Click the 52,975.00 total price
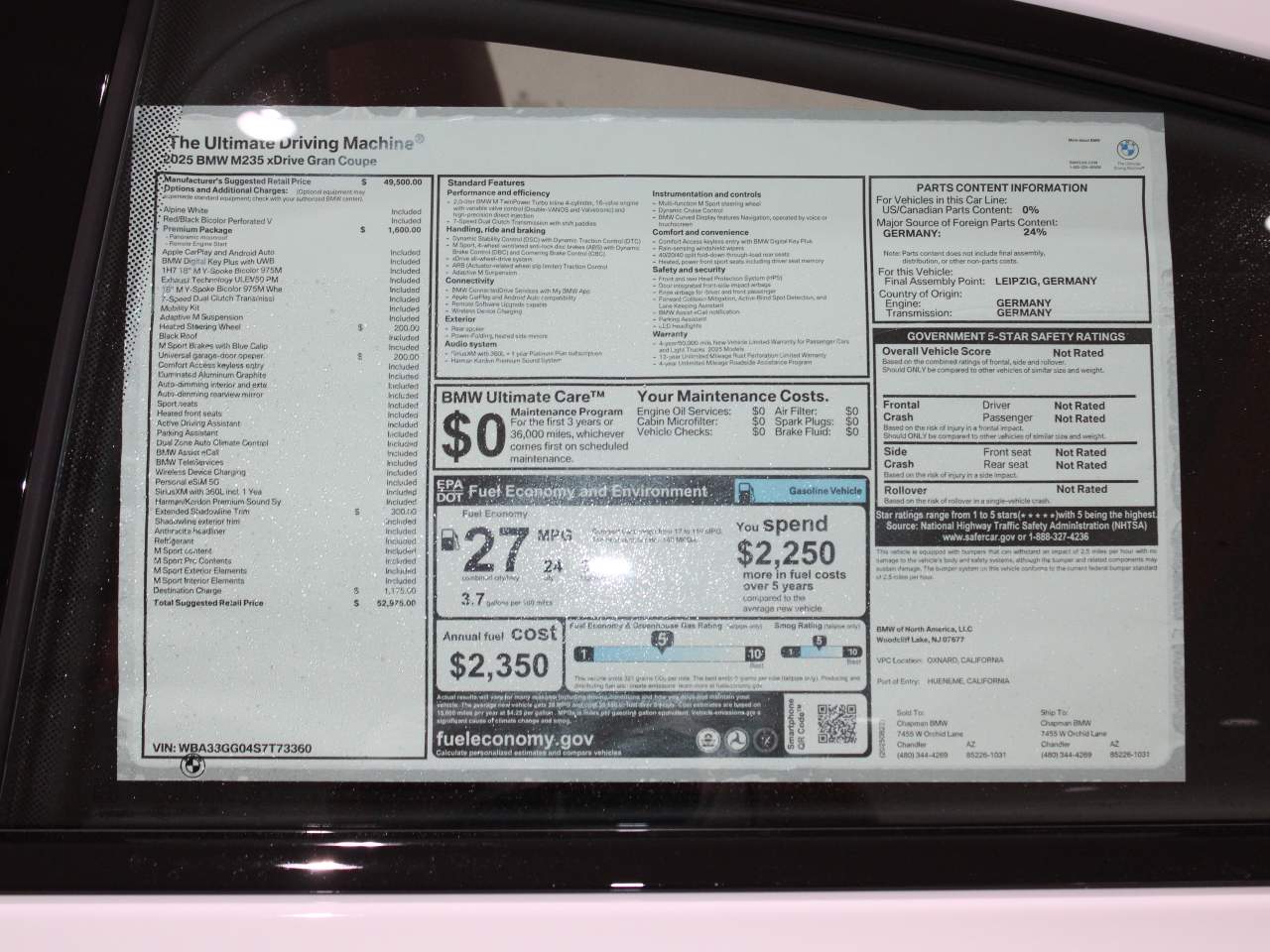 [397, 603]
